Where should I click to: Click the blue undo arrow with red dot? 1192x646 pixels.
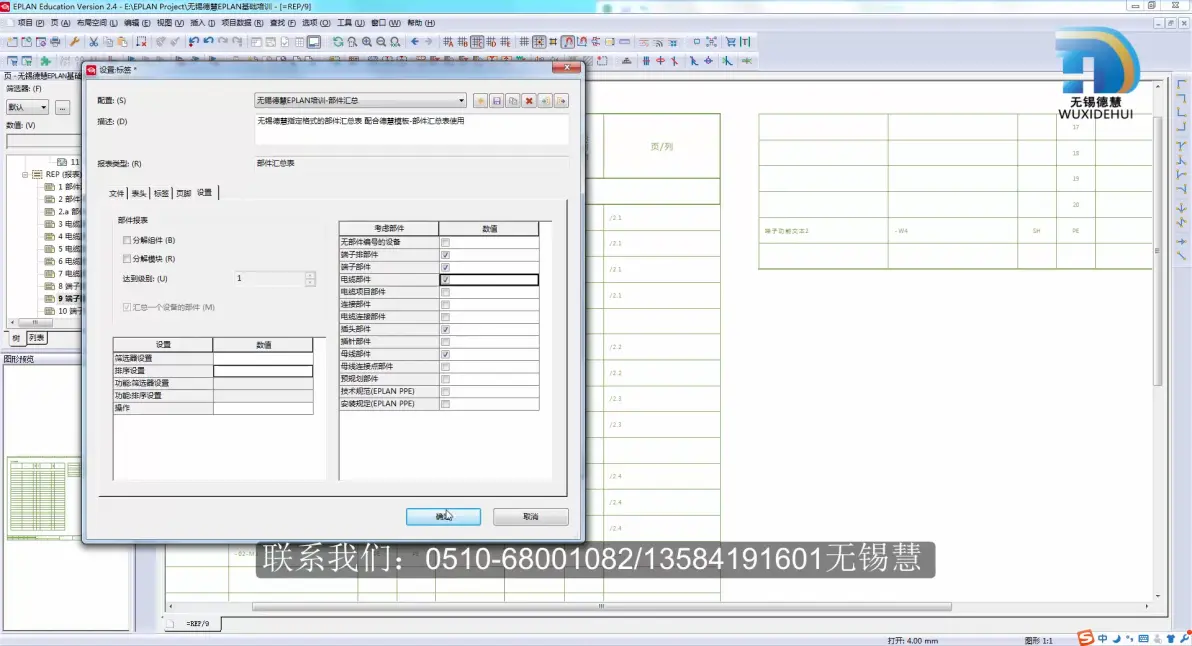[x=194, y=42]
